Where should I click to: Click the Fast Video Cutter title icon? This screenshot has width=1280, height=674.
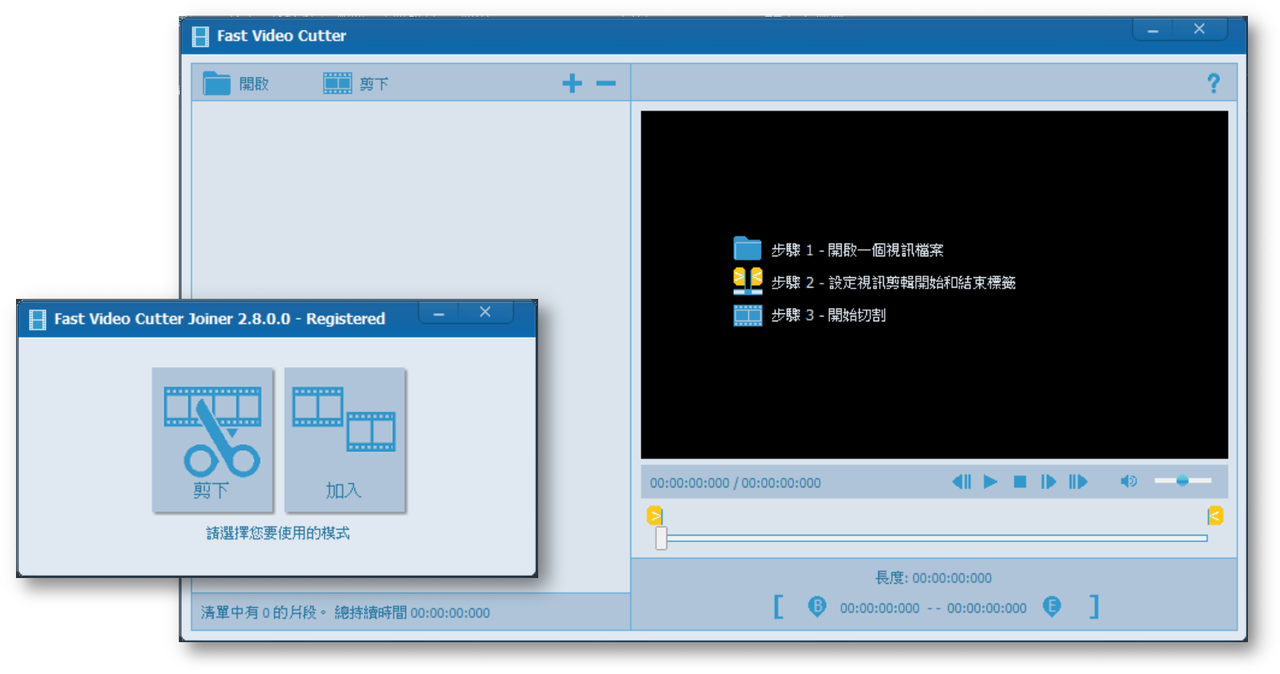201,36
